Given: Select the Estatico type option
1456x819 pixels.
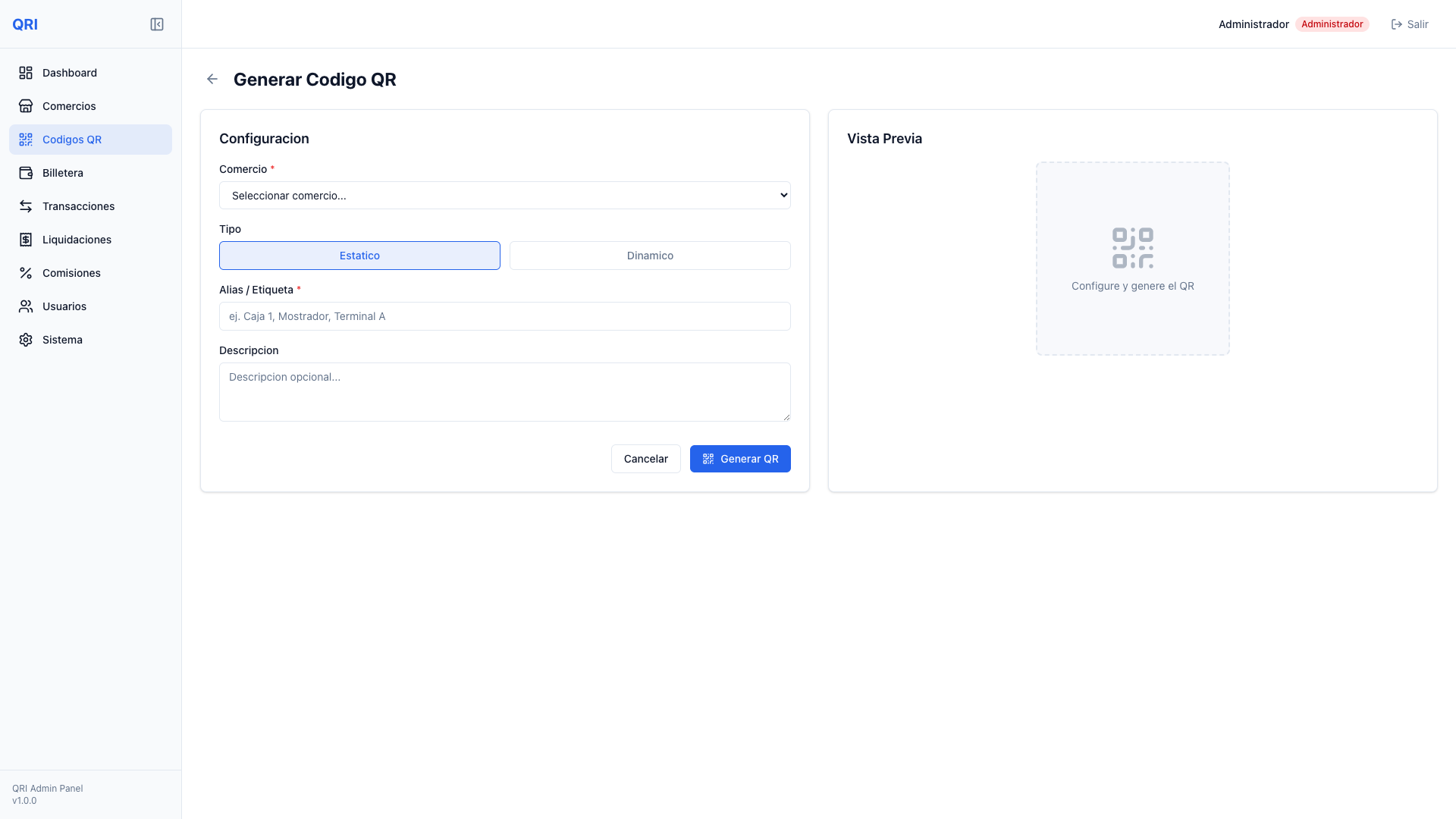Looking at the screenshot, I should pos(359,256).
